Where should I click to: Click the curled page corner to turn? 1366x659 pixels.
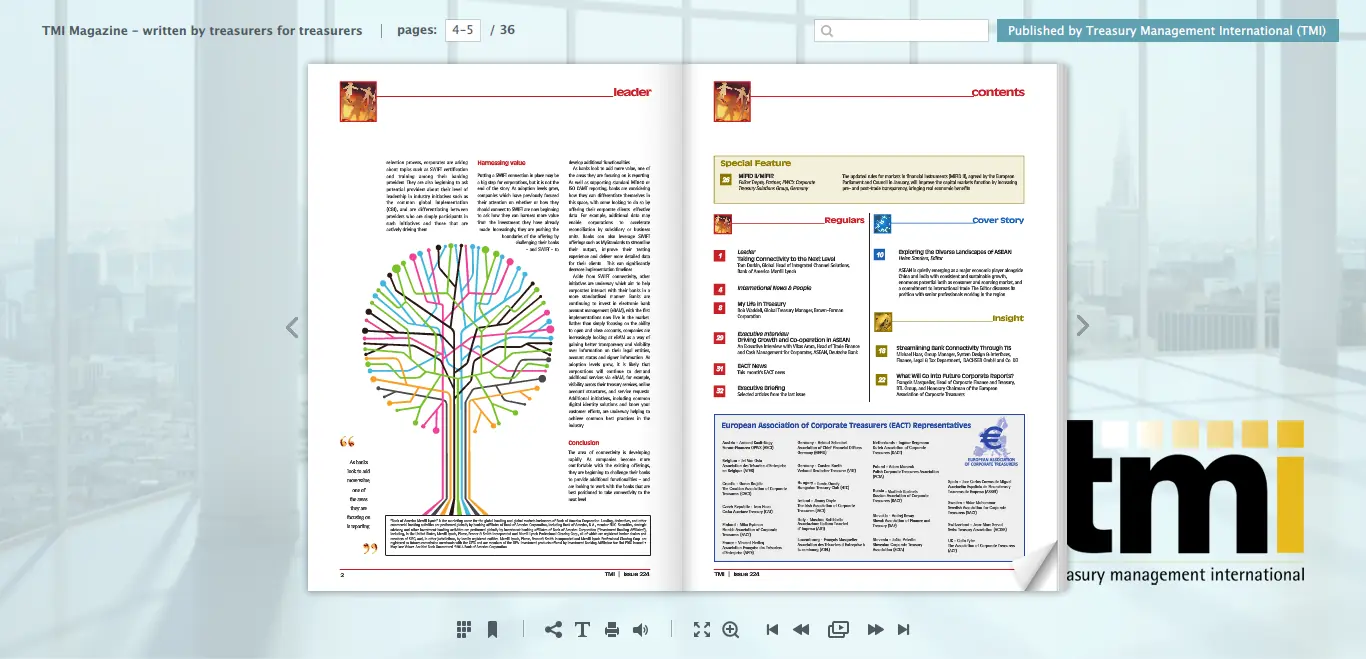pos(1036,567)
